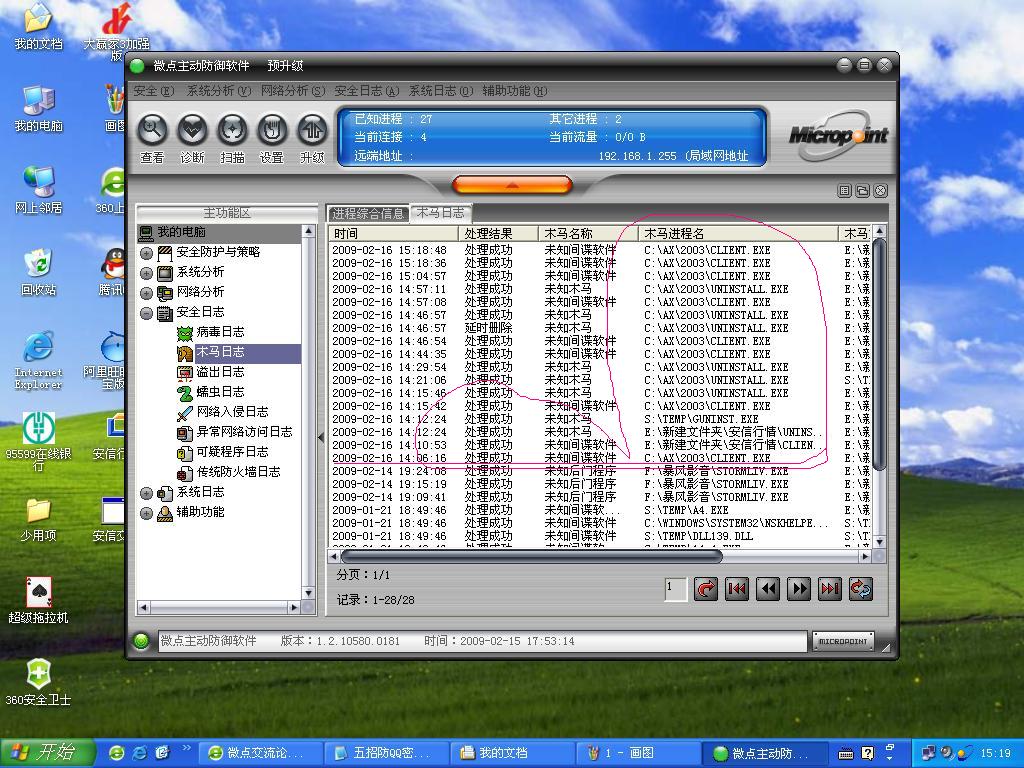1024x768 pixels.
Task: Expand the 系统日志 tree node
Action: (146, 494)
